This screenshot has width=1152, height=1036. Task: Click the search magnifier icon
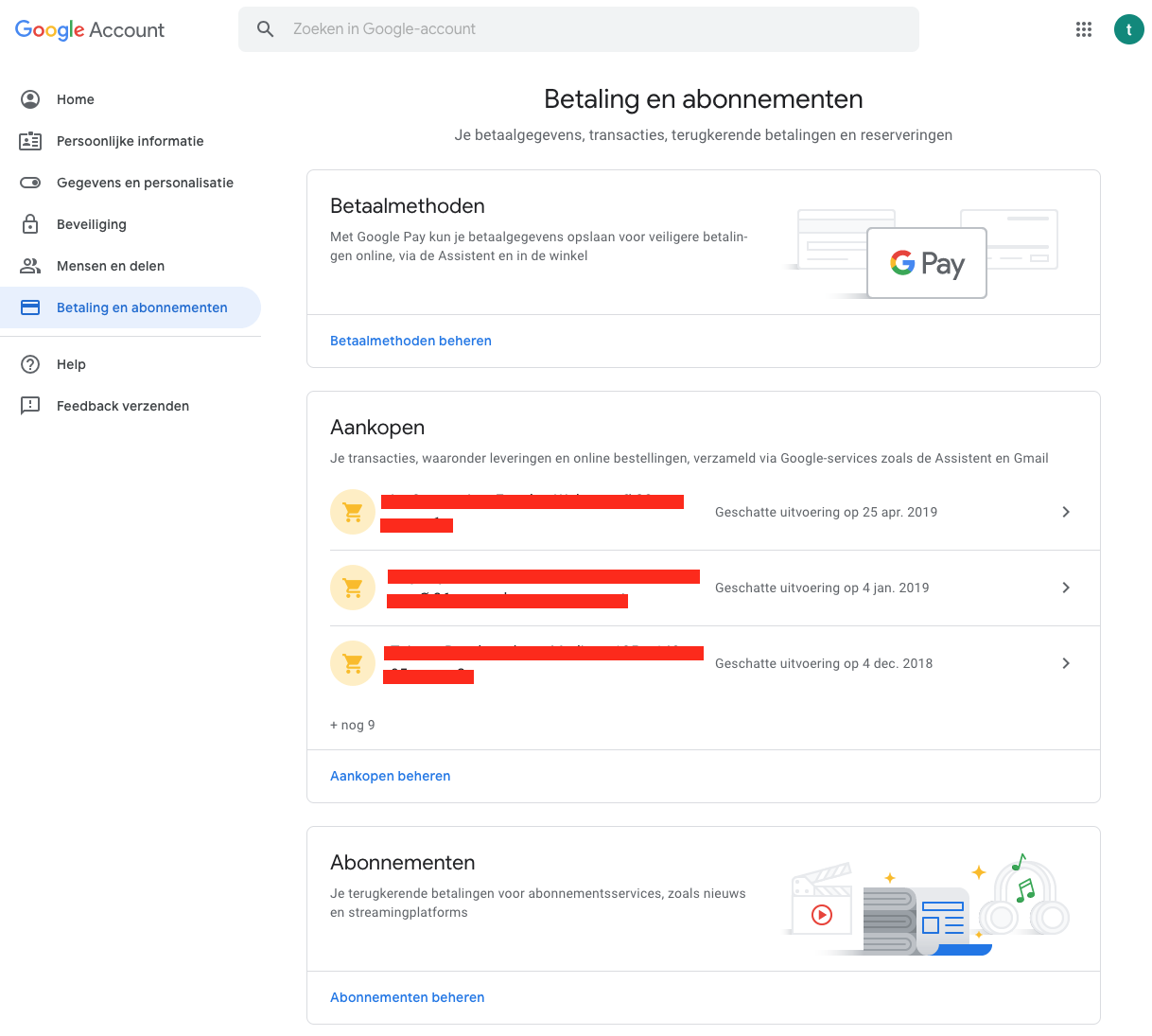click(266, 29)
